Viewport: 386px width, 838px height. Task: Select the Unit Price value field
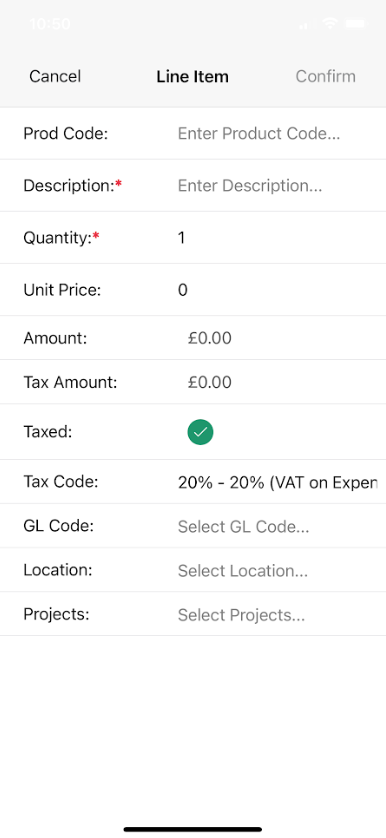pyautogui.click(x=278, y=290)
